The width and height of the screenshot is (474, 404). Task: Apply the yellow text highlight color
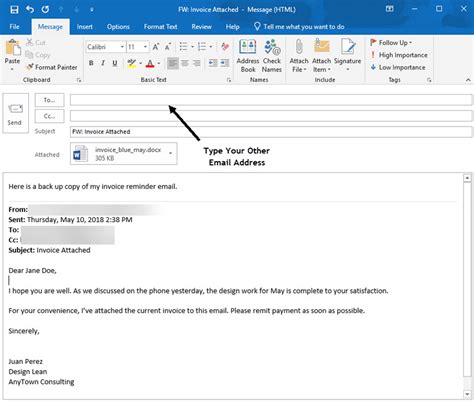[132, 63]
